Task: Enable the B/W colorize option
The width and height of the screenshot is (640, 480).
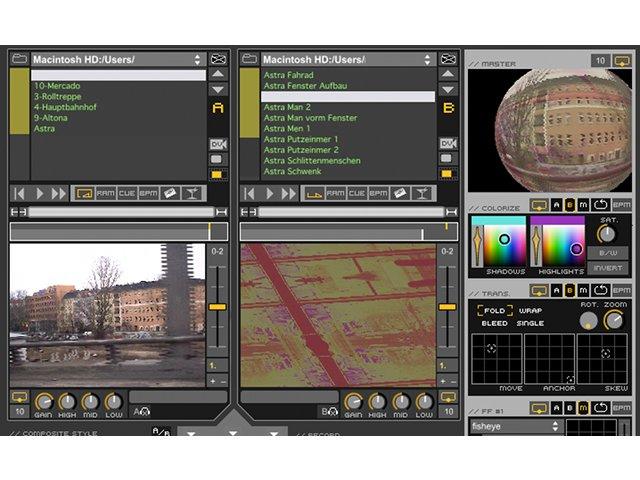Action: click(x=608, y=253)
